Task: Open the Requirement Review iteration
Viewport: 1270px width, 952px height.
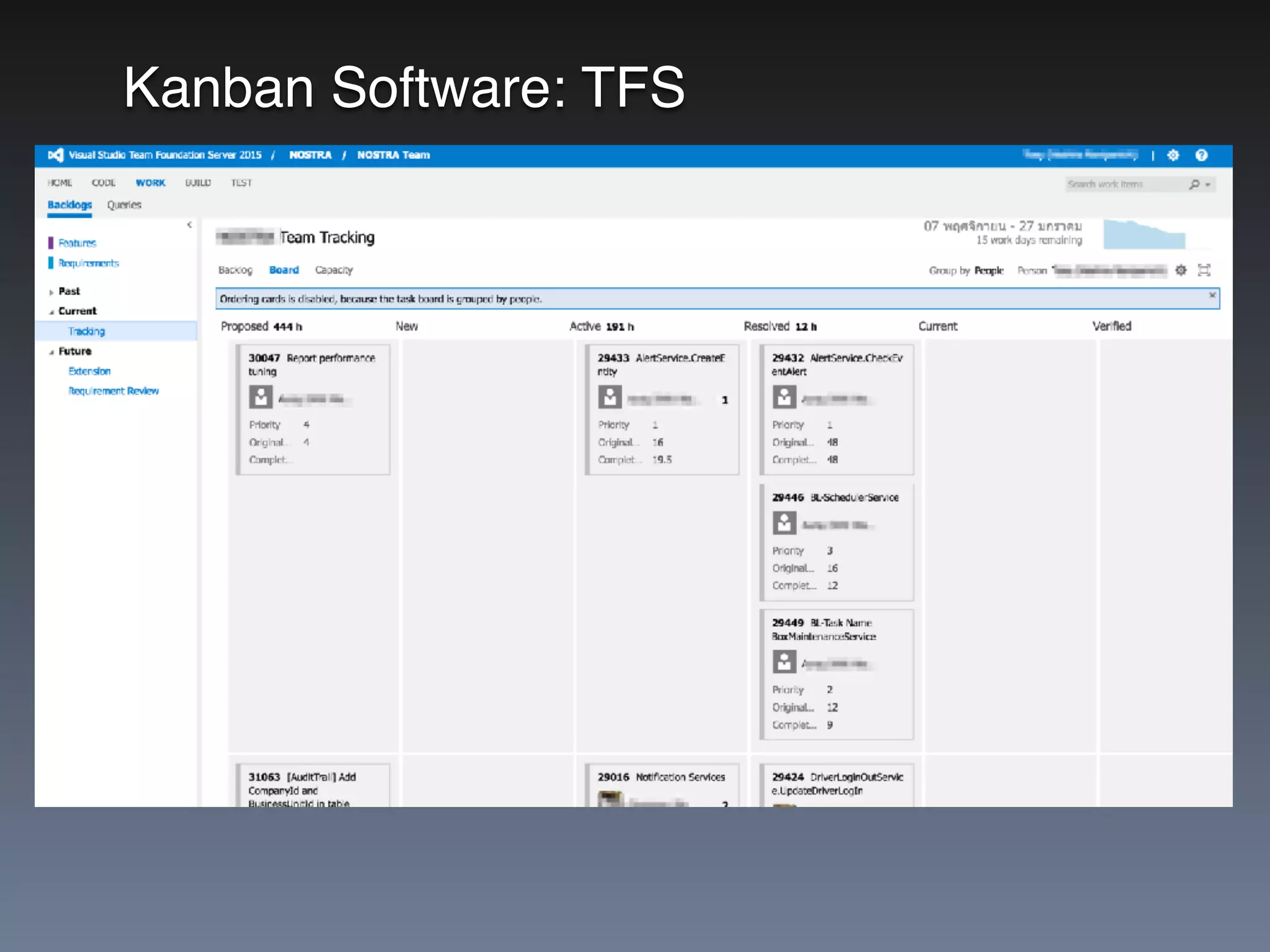Action: pyautogui.click(x=113, y=391)
